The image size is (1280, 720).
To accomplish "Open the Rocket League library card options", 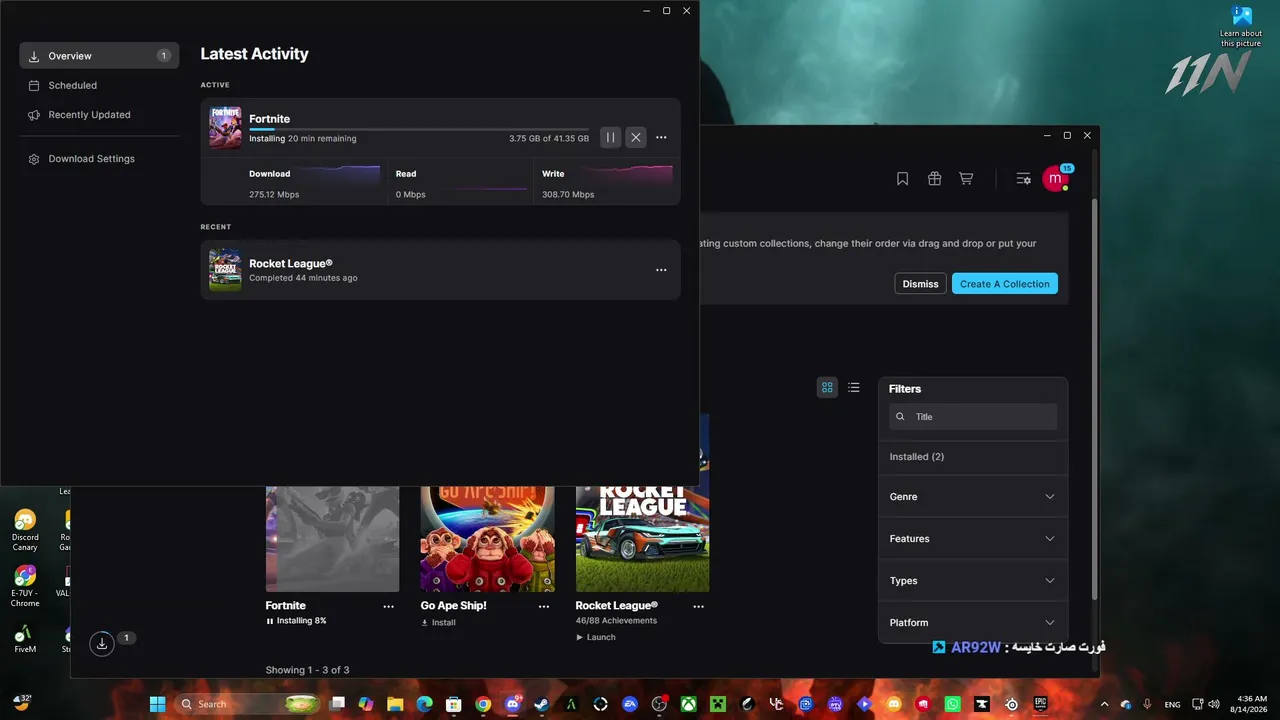I will [699, 606].
